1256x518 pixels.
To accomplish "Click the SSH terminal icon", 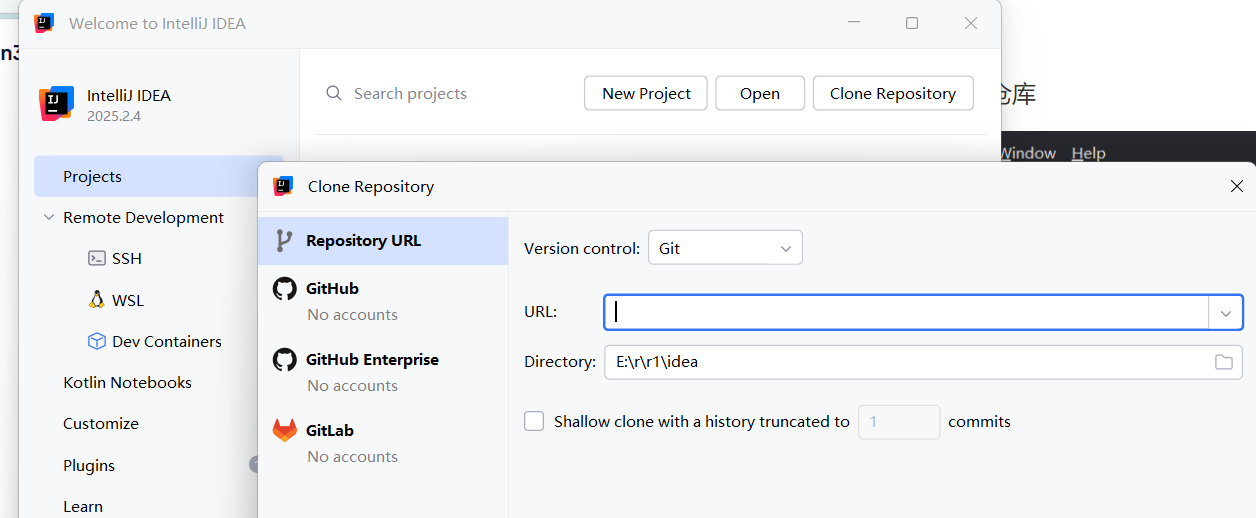I will [97, 258].
